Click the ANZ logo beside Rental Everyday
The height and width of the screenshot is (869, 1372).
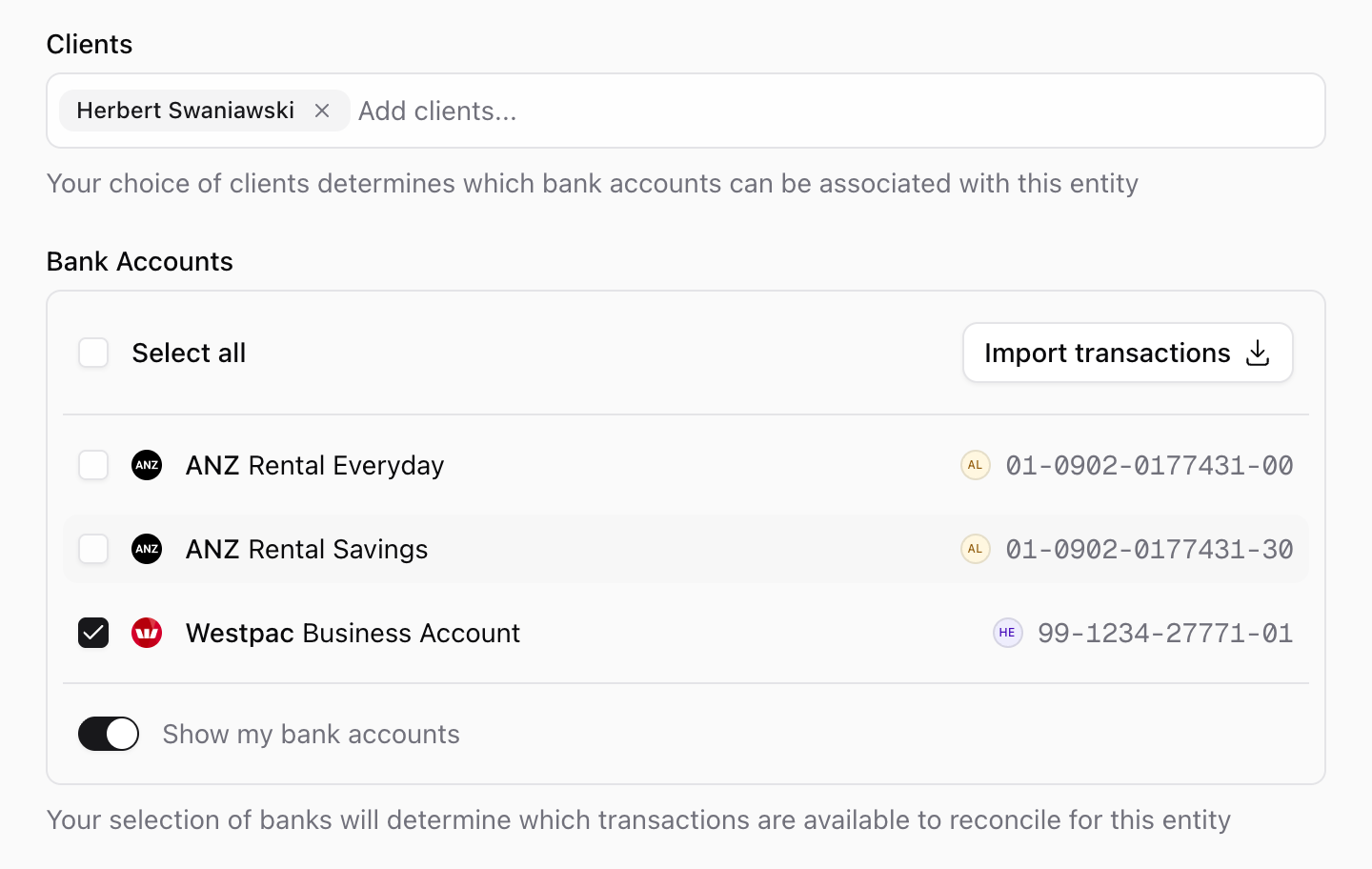(147, 465)
